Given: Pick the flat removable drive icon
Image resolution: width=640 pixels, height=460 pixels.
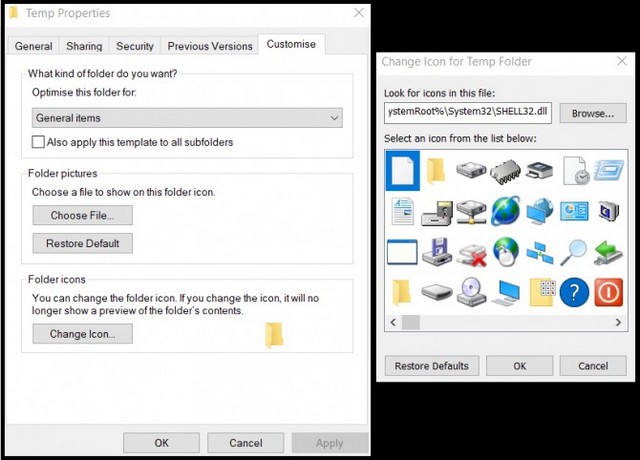Looking at the screenshot, I should coord(437,292).
